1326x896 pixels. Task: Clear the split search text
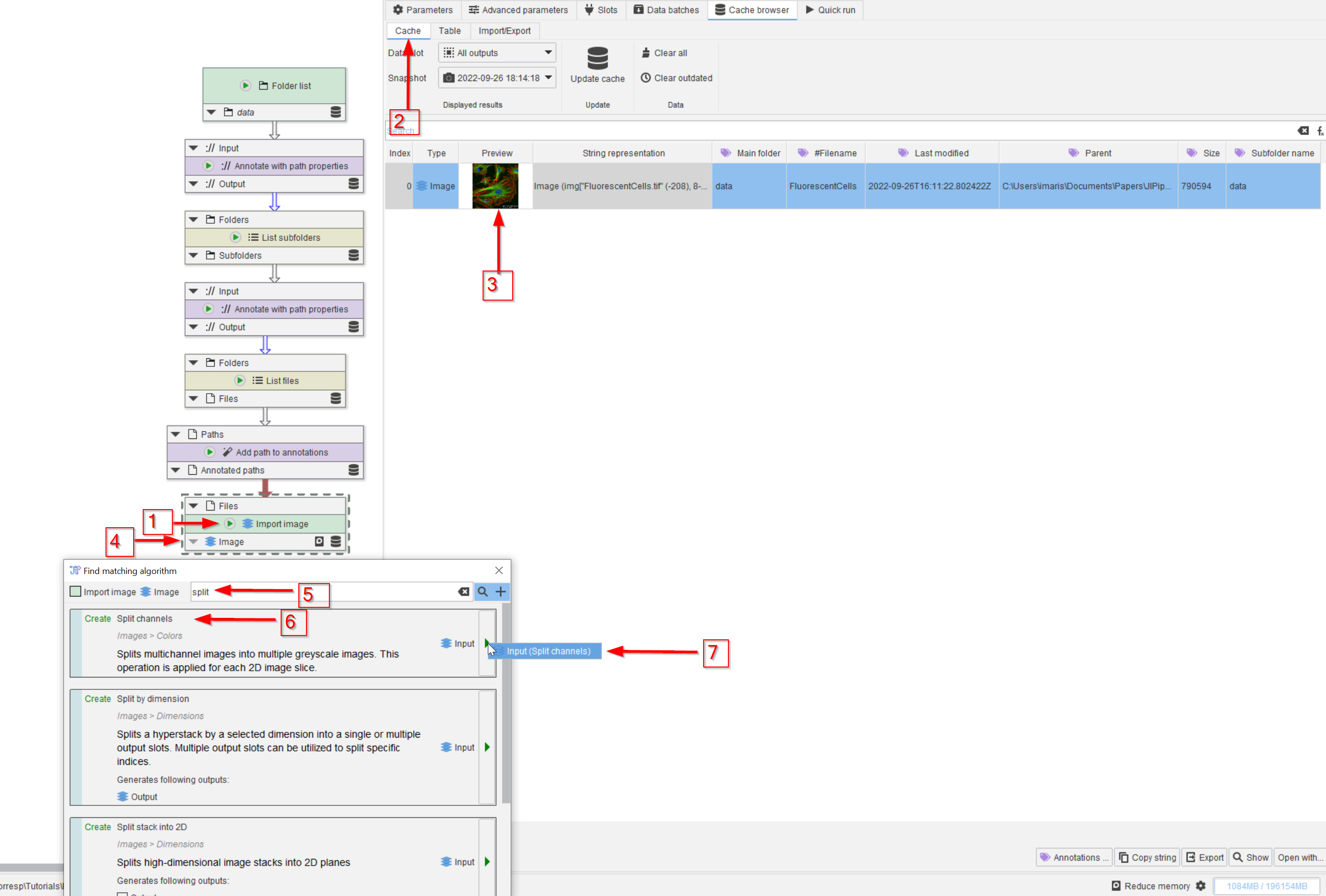click(464, 592)
